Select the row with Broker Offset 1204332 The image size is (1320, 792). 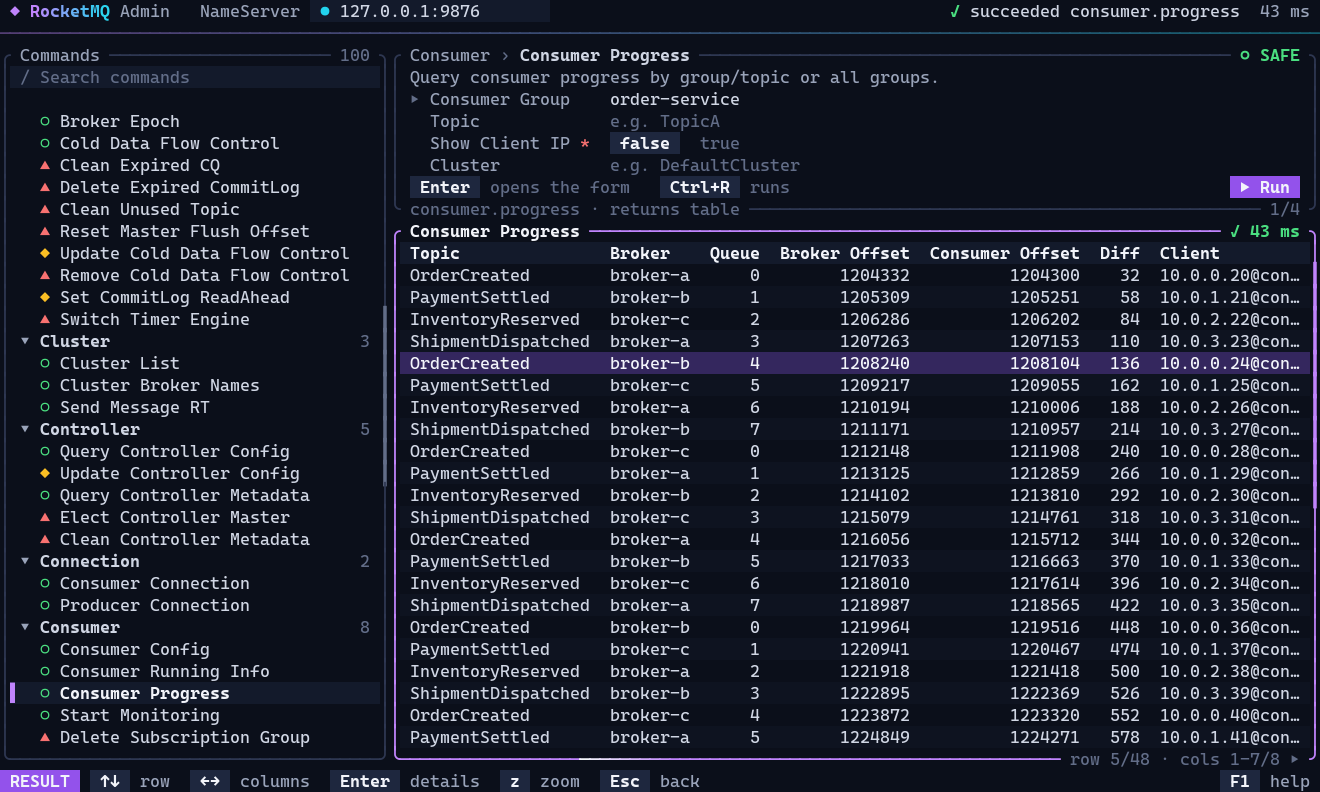click(x=855, y=276)
